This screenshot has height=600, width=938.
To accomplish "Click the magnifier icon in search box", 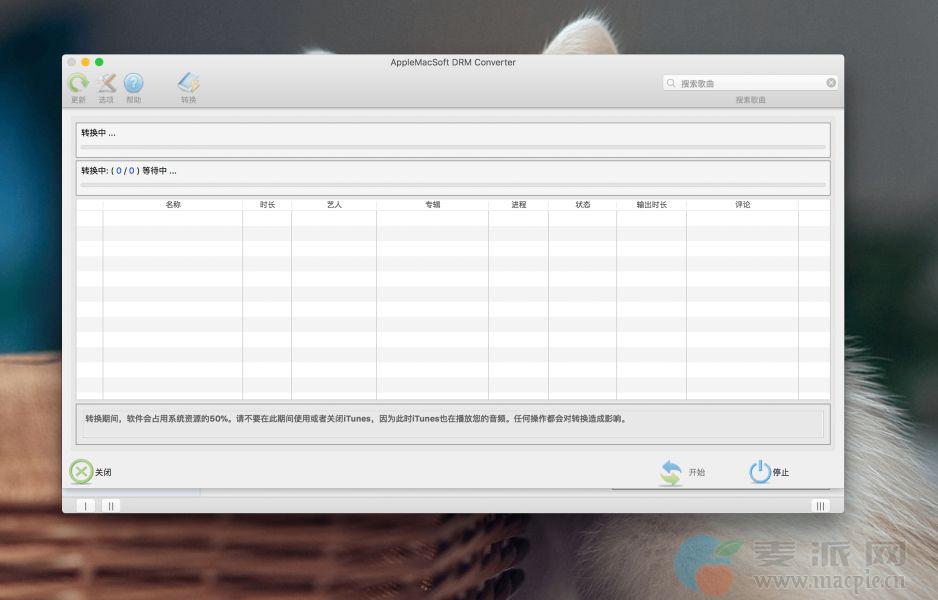I will point(671,83).
